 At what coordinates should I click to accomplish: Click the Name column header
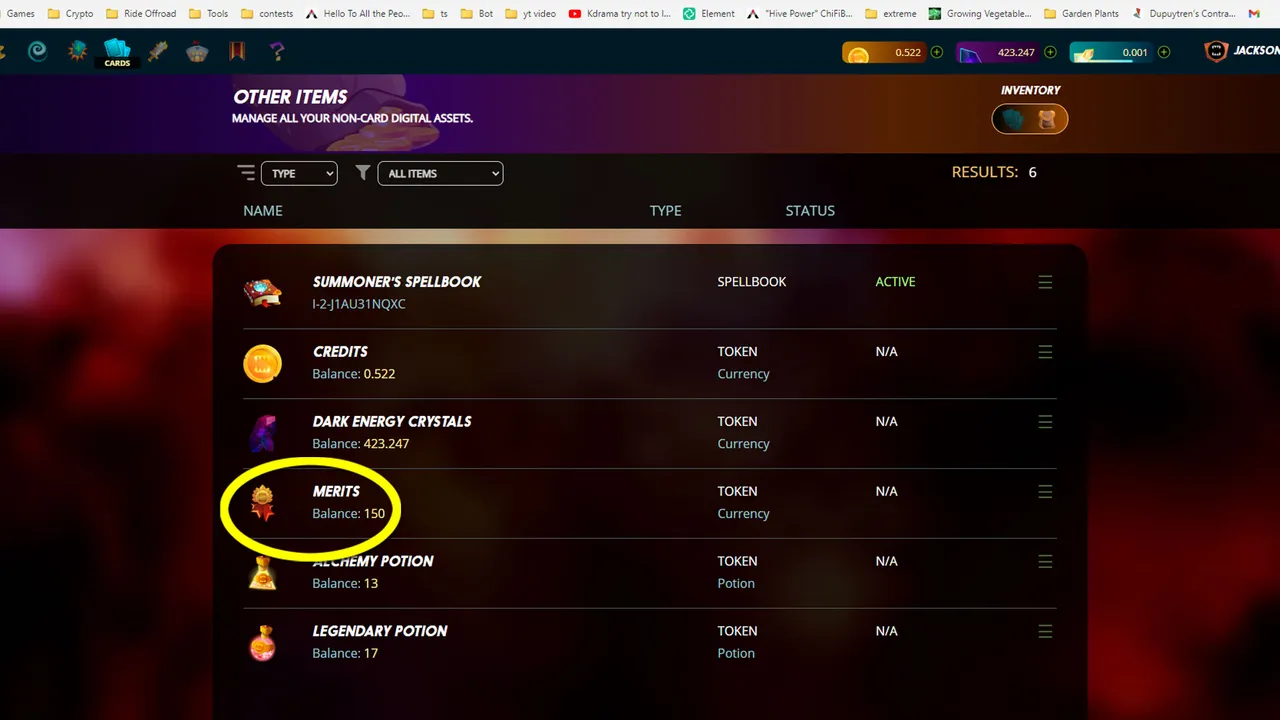click(263, 211)
